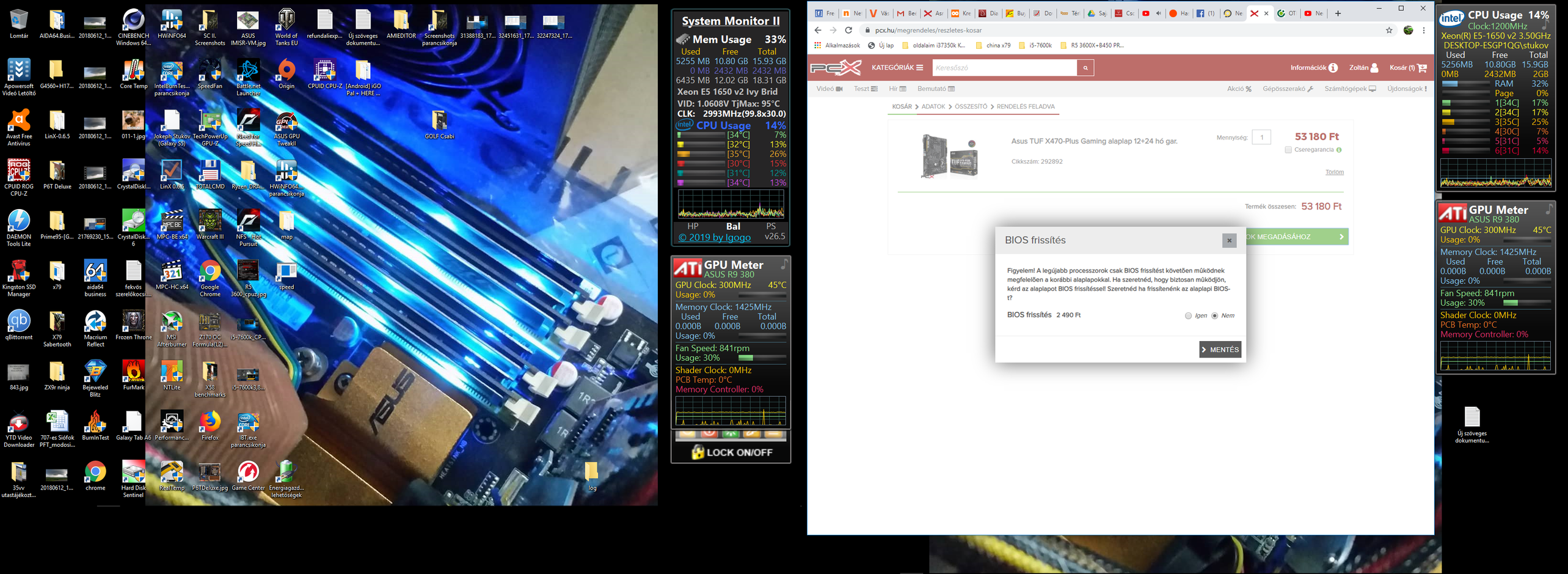Select the PS power plan in System Monitor
This screenshot has width=1568, height=574.
coord(771,226)
